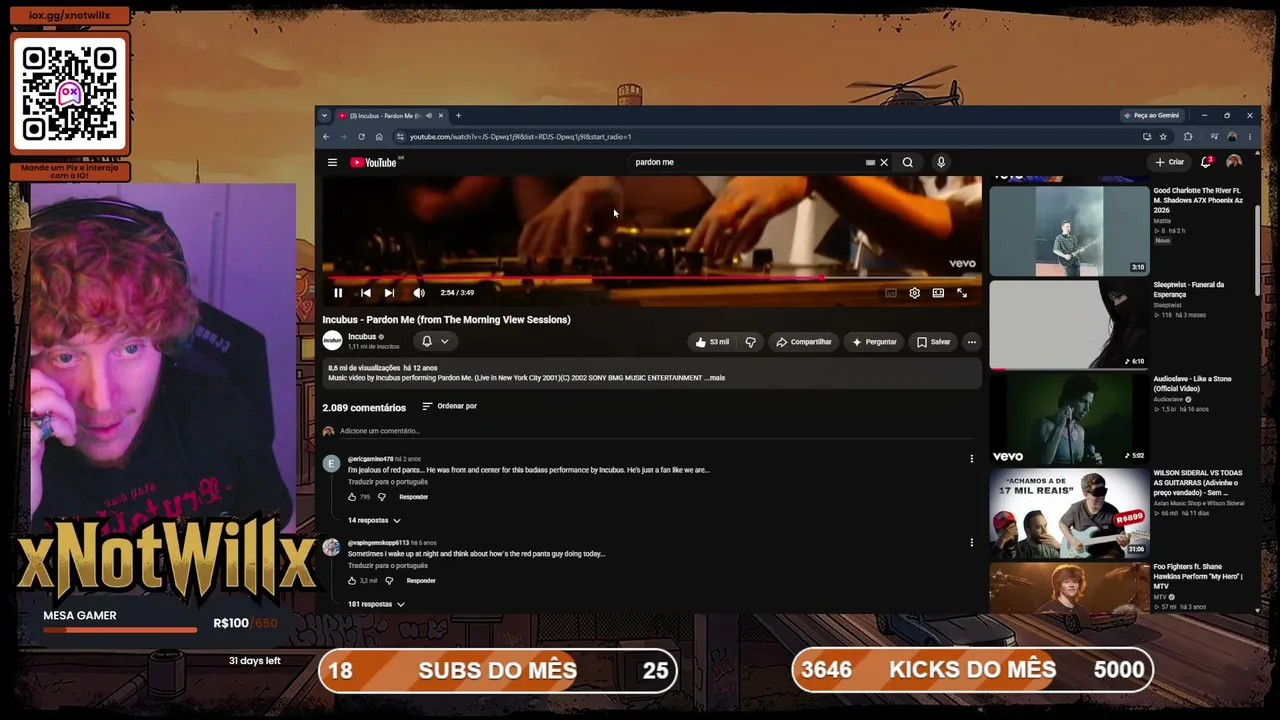
Task: Close the Incubus - Pardon Me tab
Action: click(440, 116)
